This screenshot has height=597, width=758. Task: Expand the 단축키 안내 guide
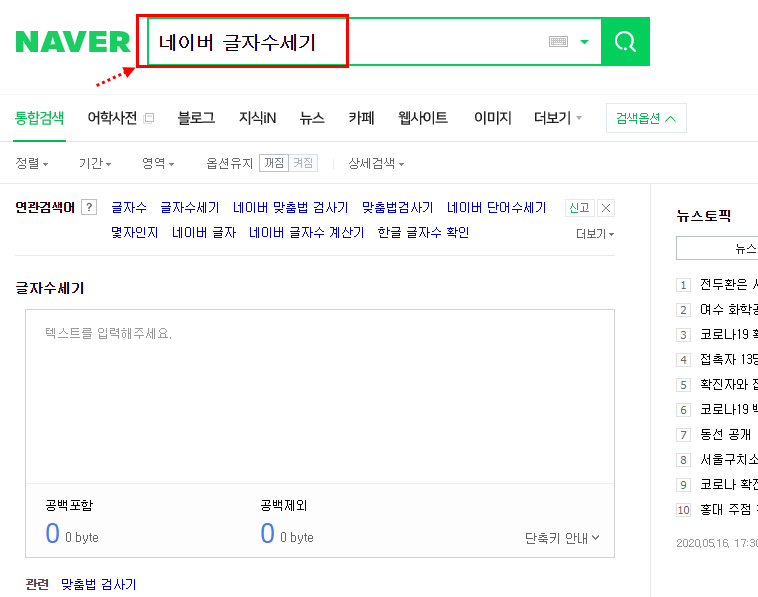562,538
